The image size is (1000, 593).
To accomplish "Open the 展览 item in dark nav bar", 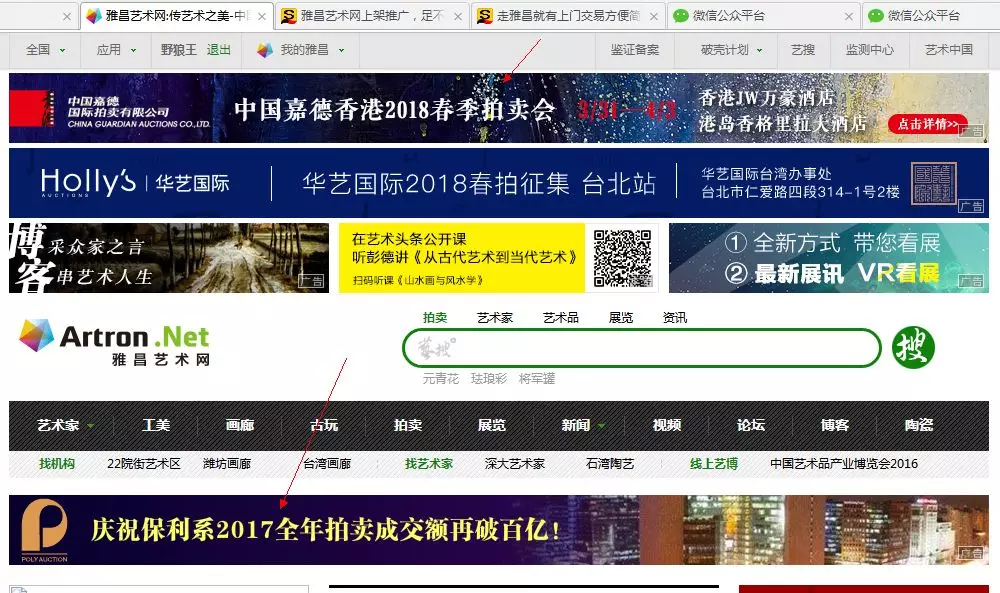I will 492,425.
